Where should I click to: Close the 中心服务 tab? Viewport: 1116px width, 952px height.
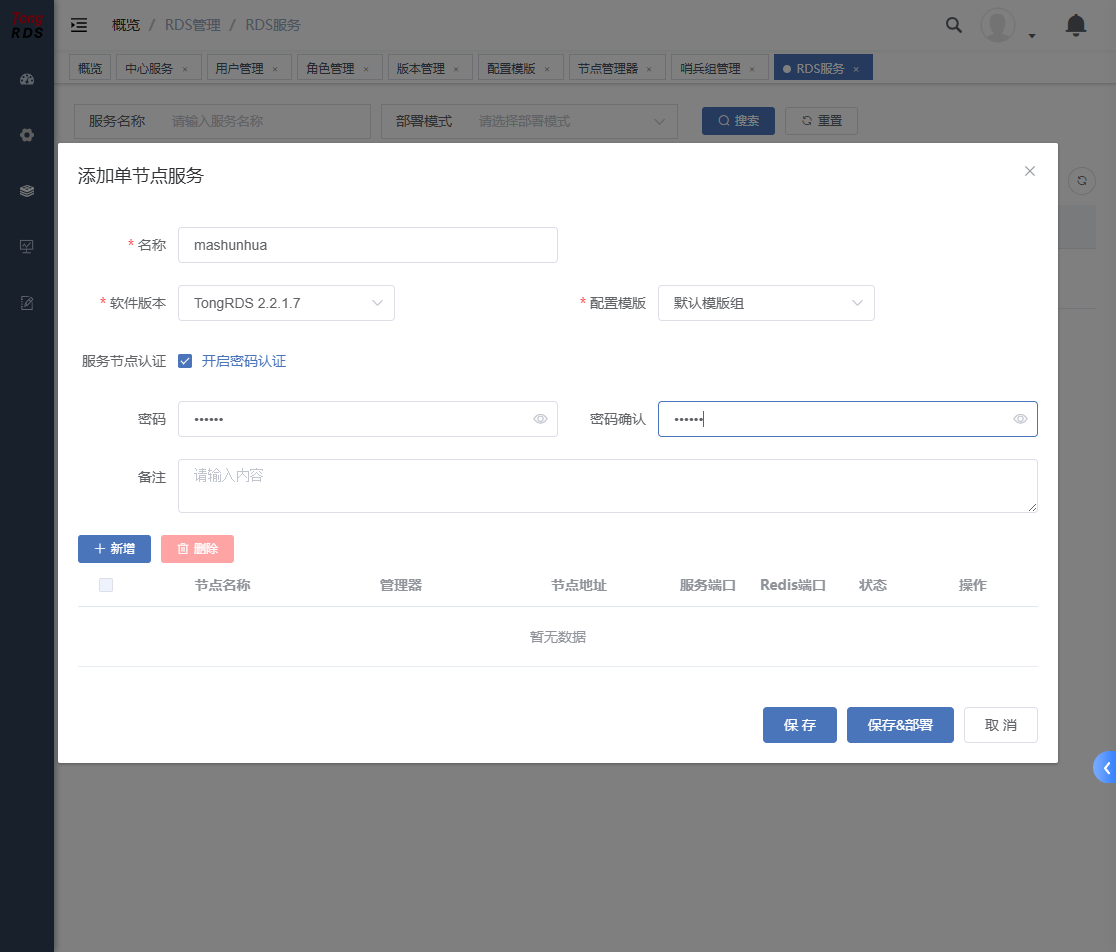tap(185, 69)
